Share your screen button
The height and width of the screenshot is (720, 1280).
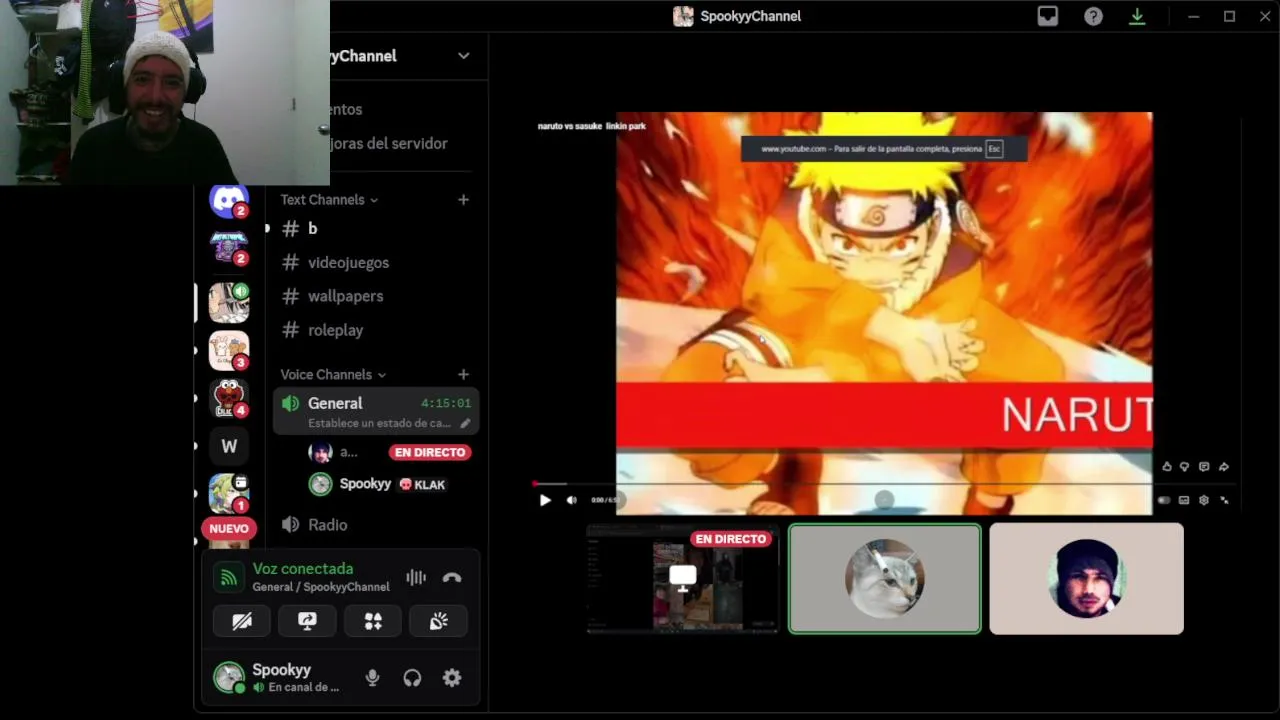tap(307, 621)
